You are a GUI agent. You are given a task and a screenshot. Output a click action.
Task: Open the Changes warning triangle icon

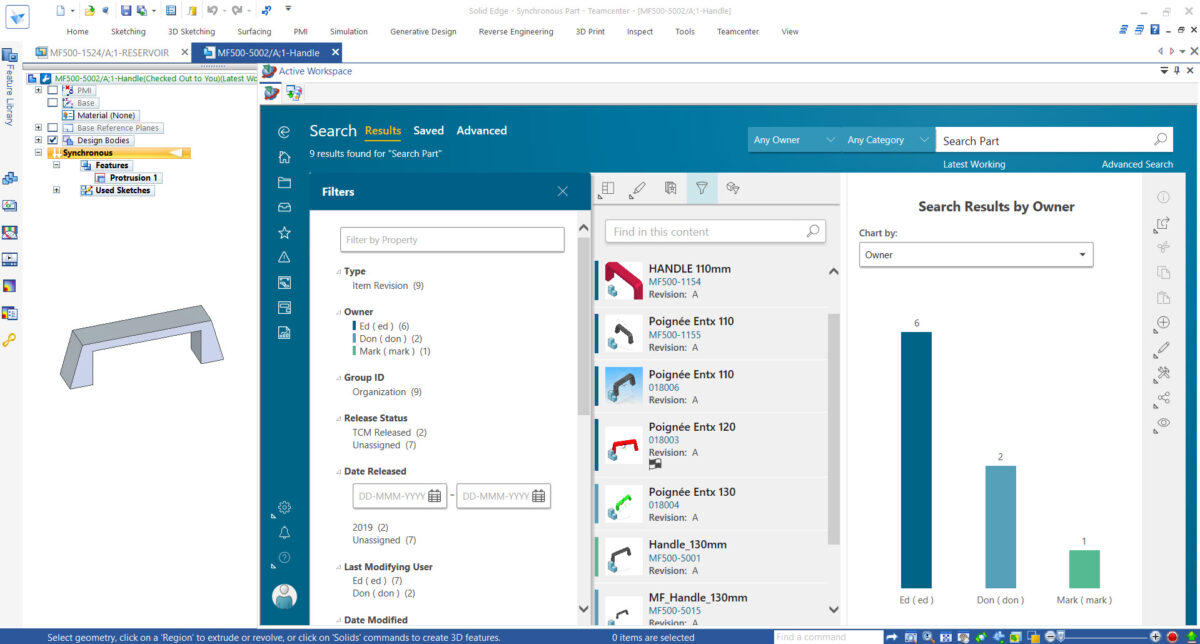pyautogui.click(x=284, y=257)
